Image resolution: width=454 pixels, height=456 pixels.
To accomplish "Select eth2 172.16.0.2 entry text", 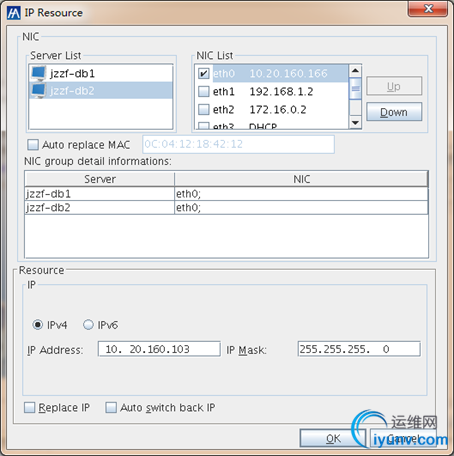I will pos(259,109).
